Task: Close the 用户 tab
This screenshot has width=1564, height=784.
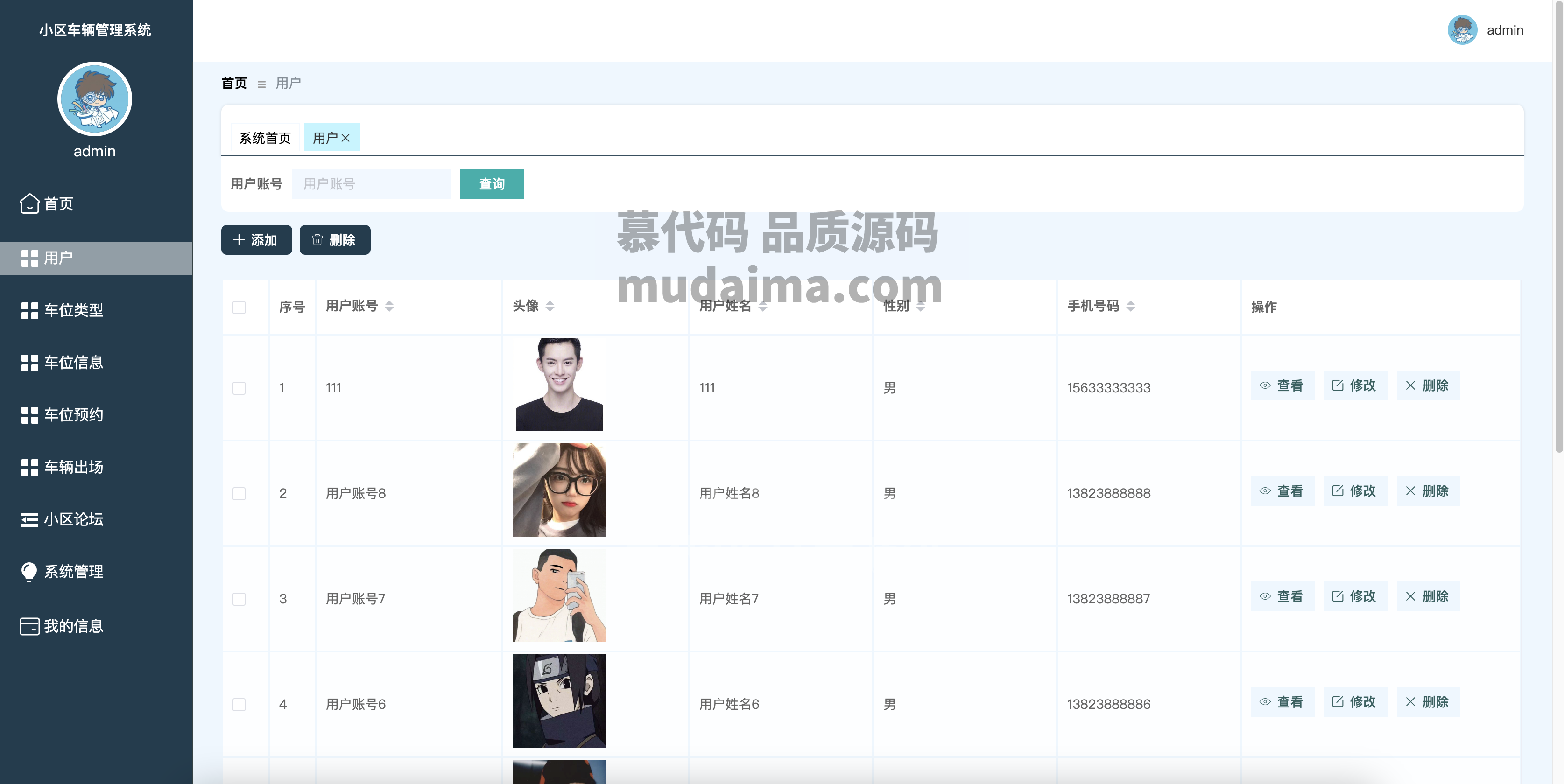Action: [345, 138]
